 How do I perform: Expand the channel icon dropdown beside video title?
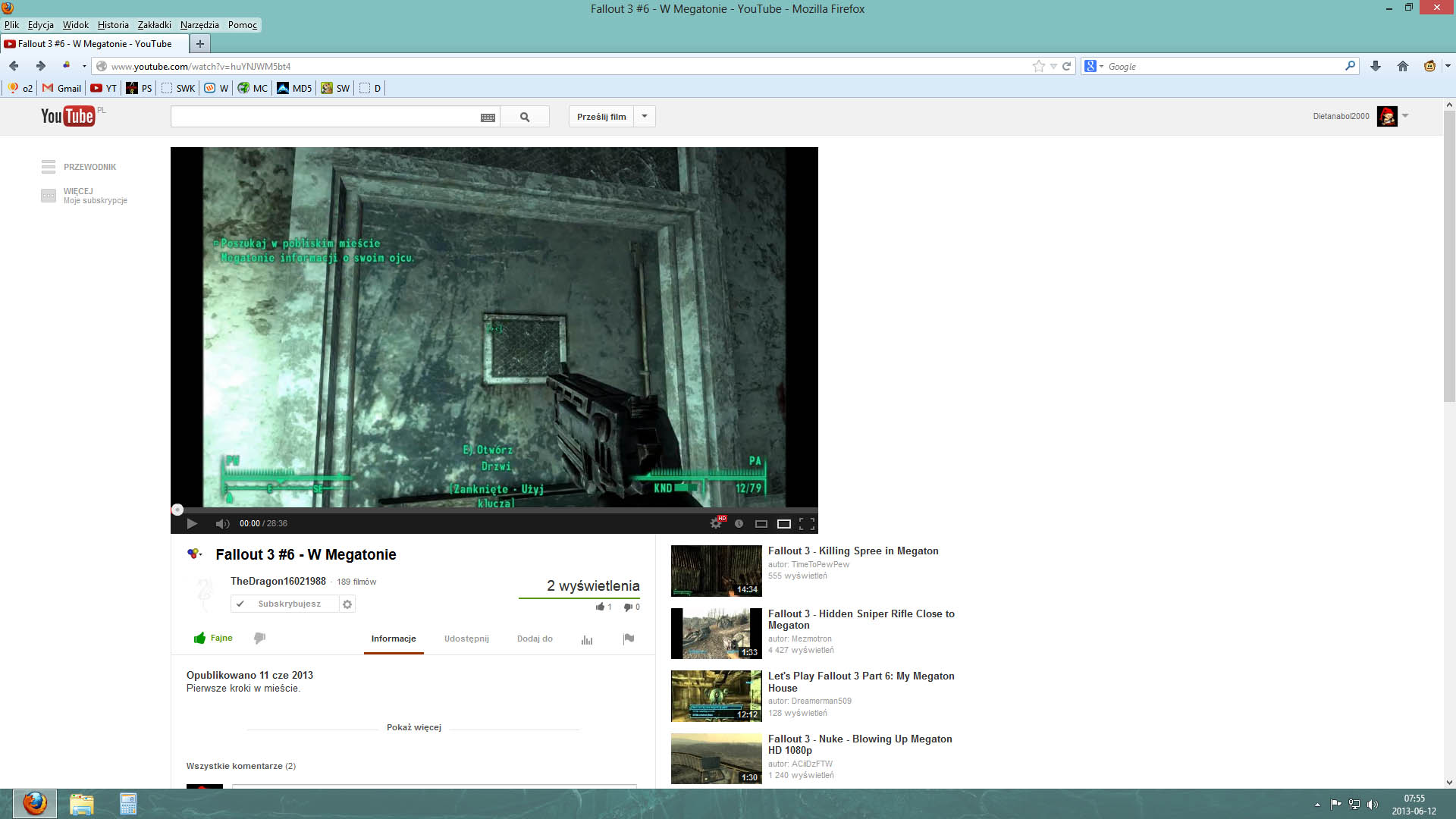coord(195,554)
